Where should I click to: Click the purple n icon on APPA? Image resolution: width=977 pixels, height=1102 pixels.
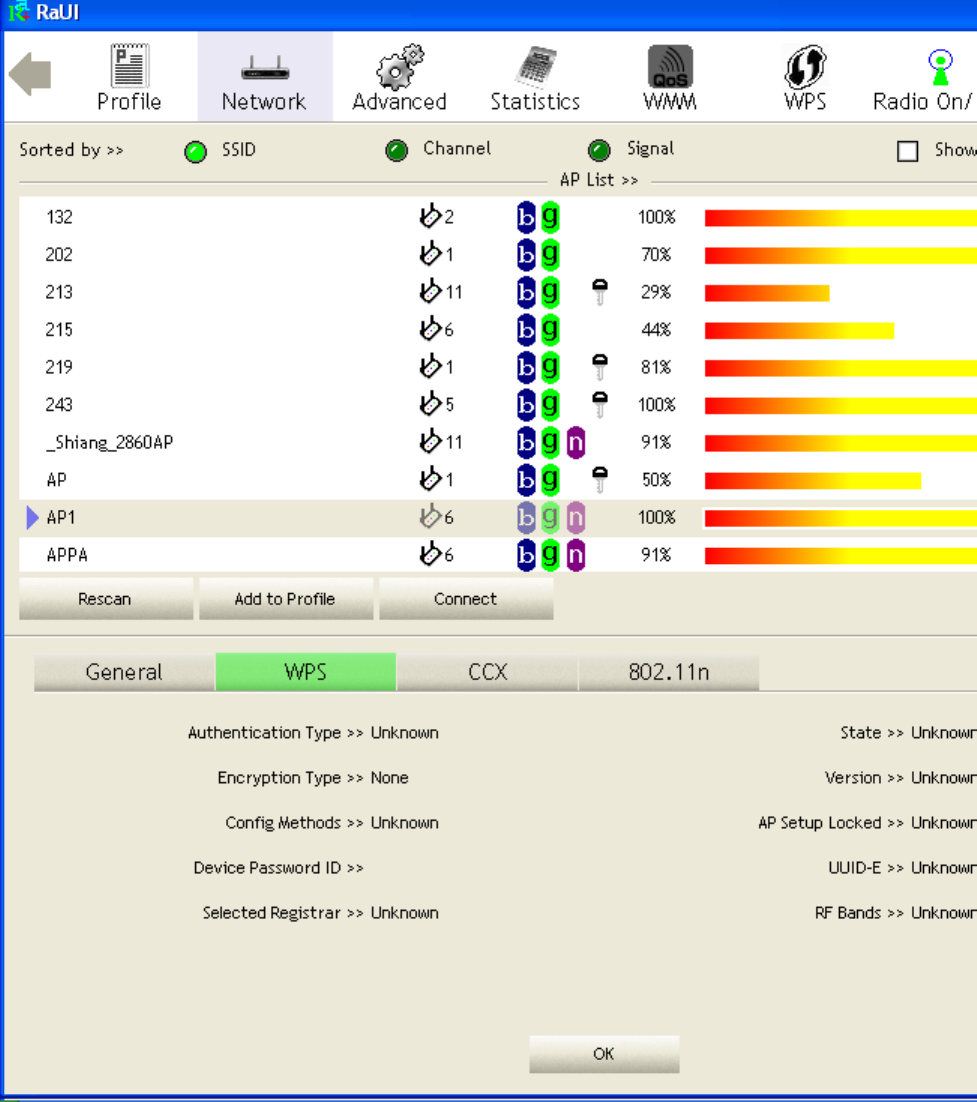(x=576, y=555)
